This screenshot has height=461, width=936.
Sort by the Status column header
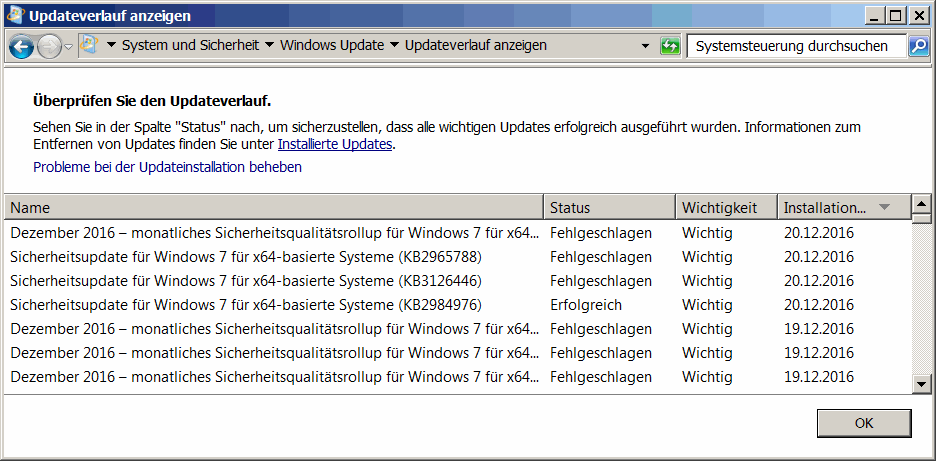coord(609,208)
